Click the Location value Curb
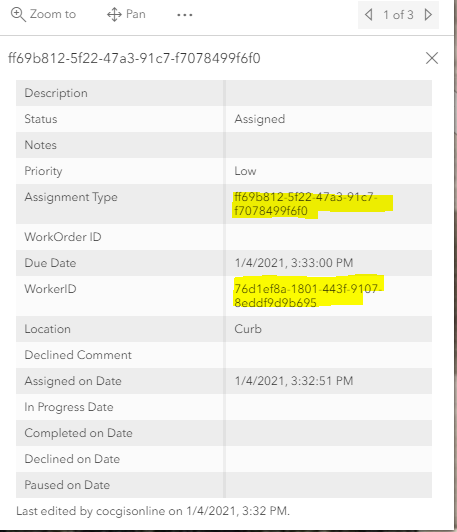 coord(248,329)
